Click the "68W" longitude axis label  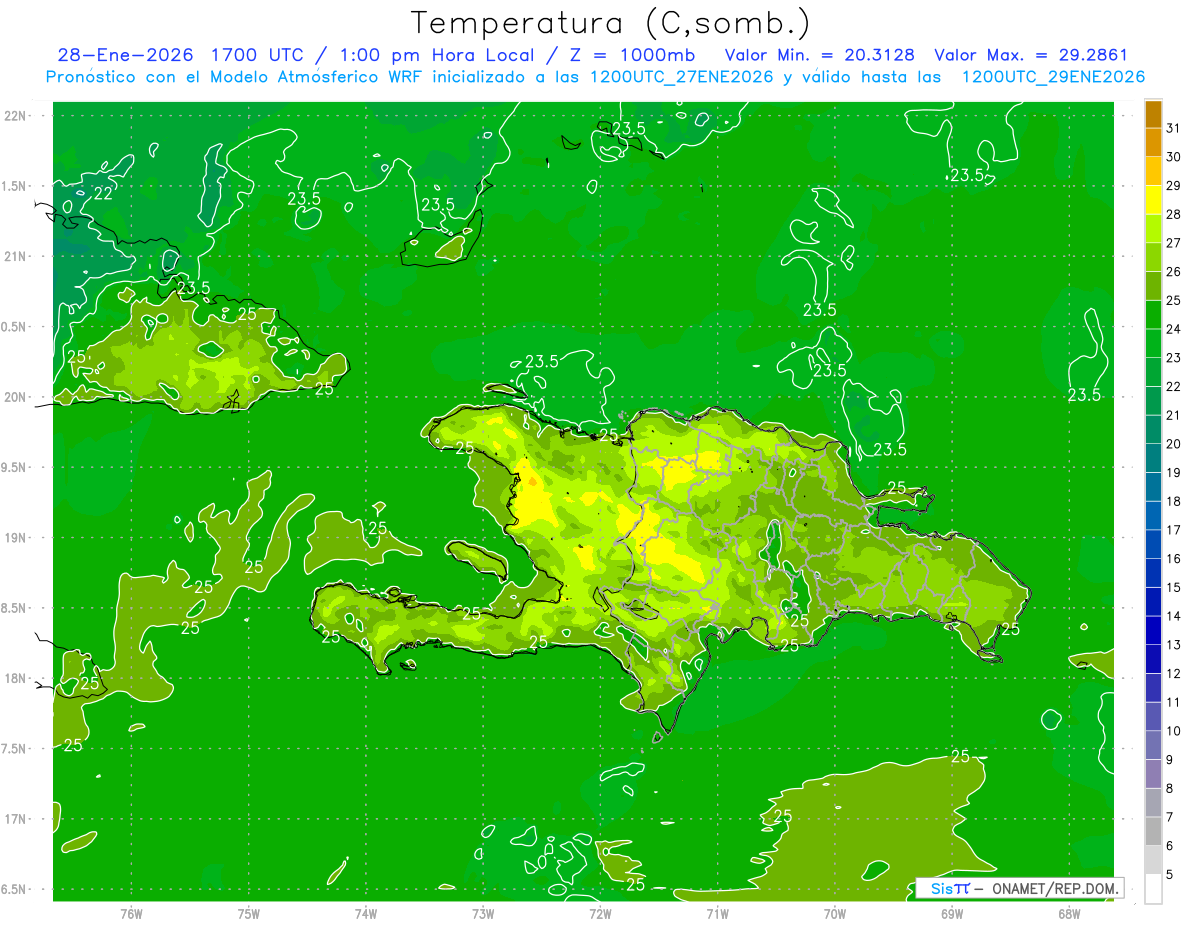(1069, 913)
